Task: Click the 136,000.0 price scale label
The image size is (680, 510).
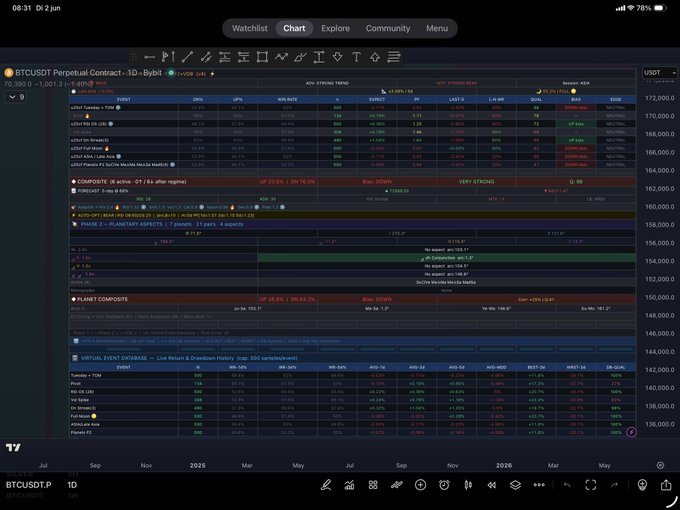Action: [660, 424]
